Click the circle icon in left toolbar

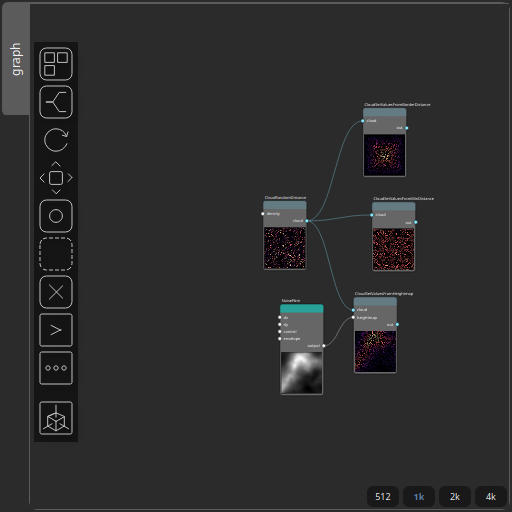pos(56,216)
